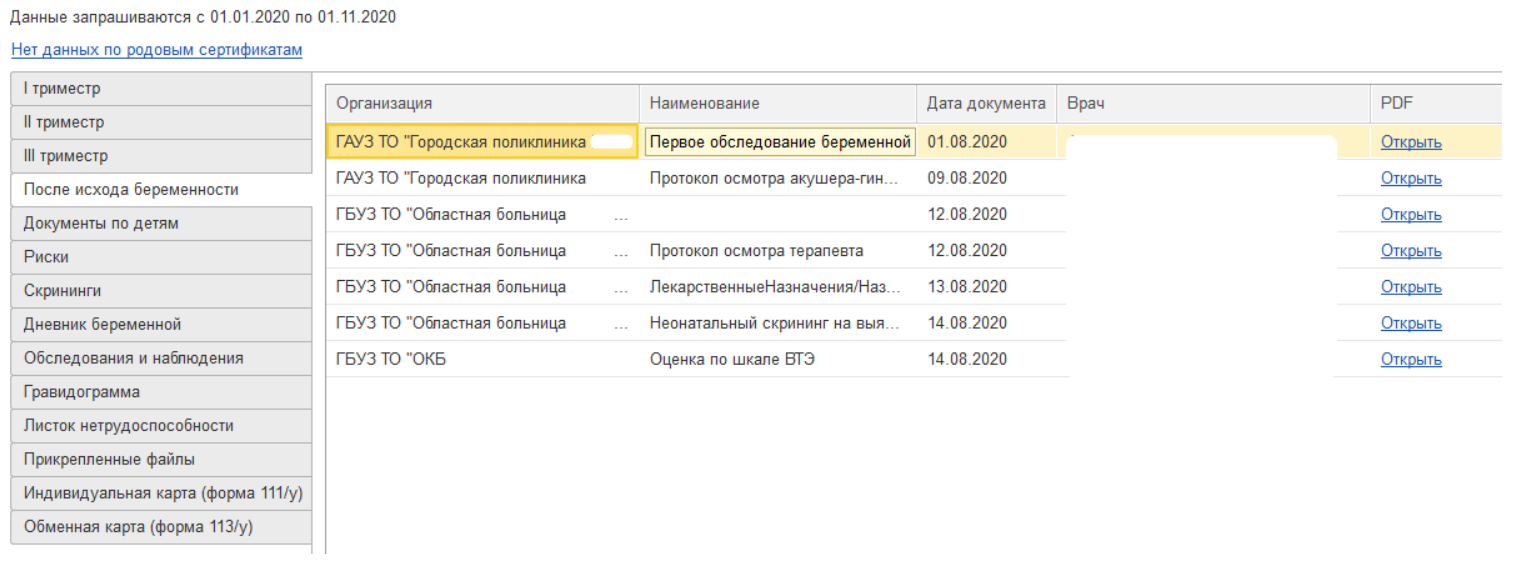This screenshot has width=1525, height=561.
Task: Sort by the Дата документа column header
Action: point(985,103)
